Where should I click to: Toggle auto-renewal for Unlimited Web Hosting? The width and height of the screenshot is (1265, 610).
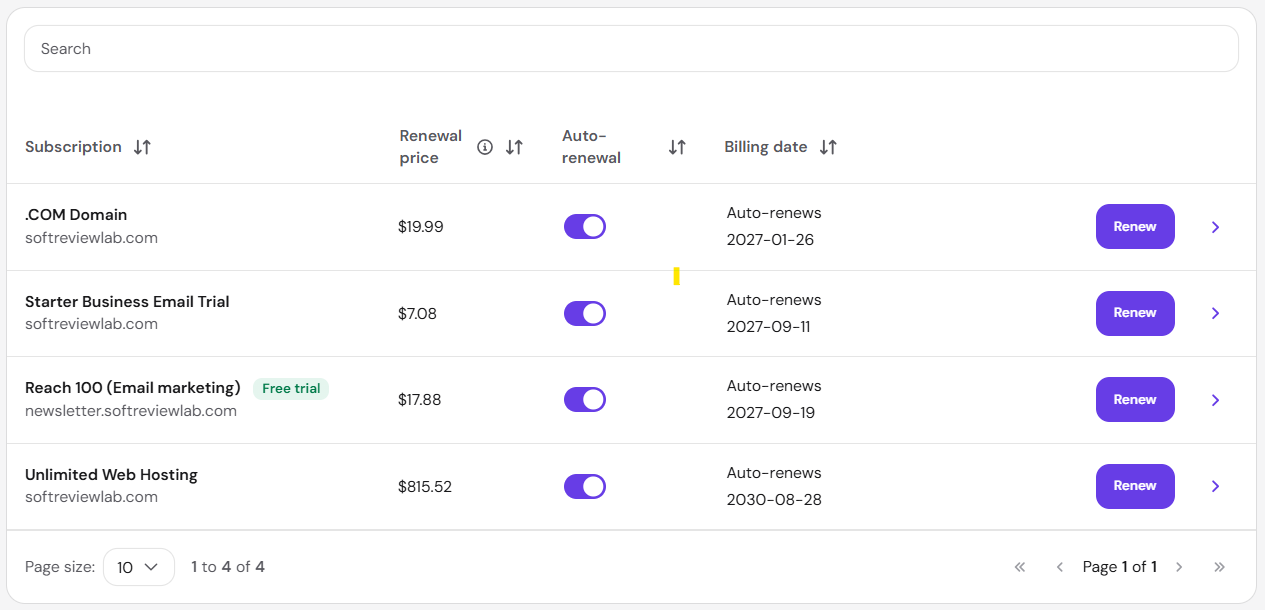tap(585, 486)
